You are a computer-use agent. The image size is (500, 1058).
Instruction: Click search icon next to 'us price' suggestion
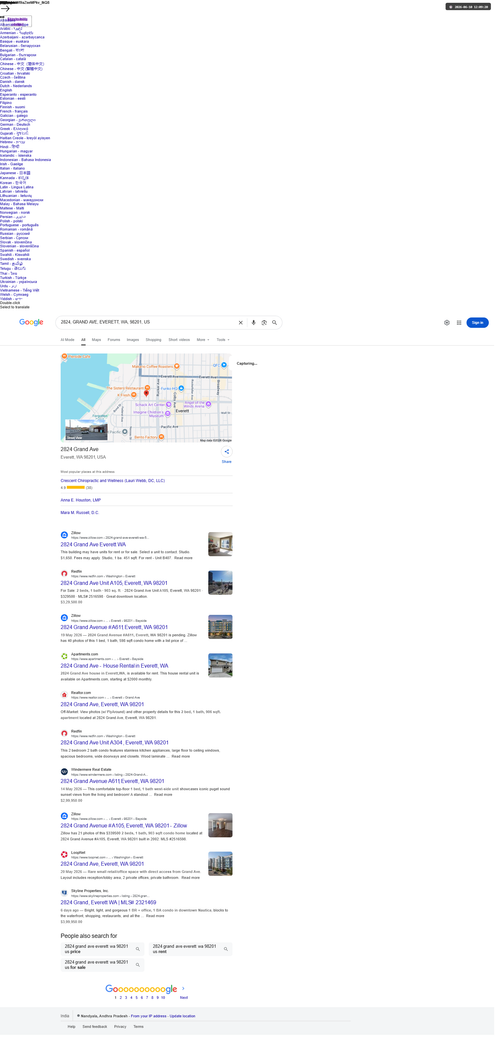coord(138,949)
